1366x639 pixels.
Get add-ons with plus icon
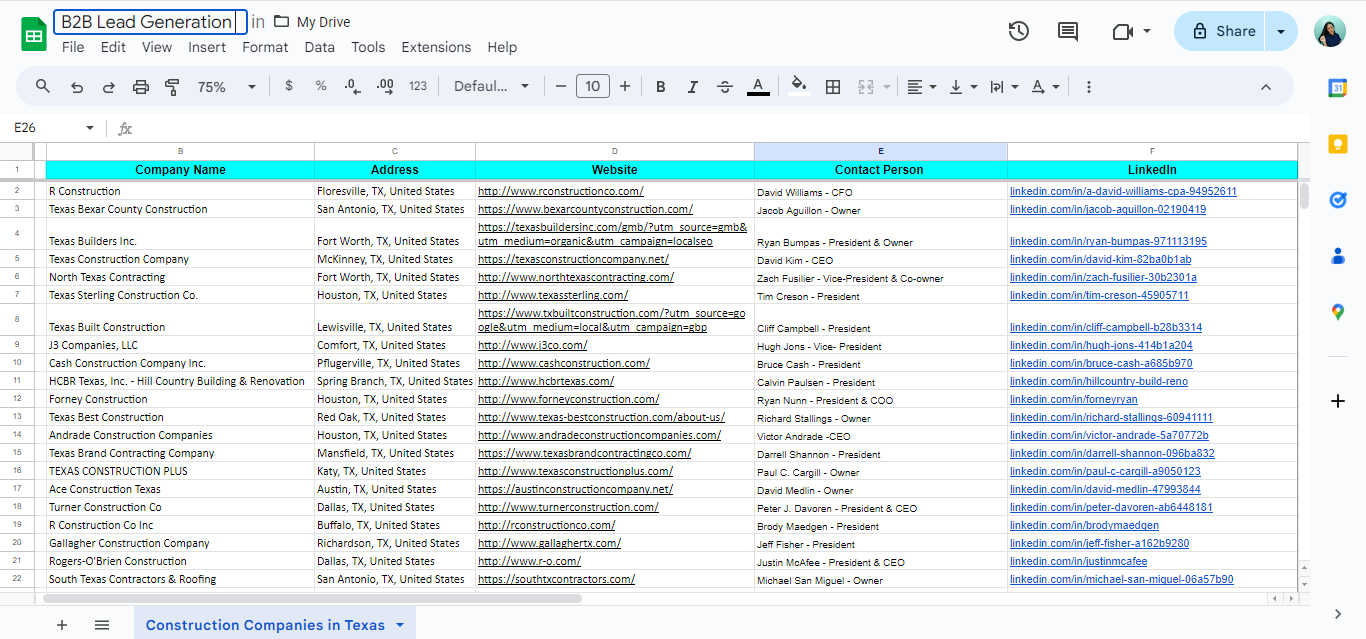pyautogui.click(x=1338, y=401)
